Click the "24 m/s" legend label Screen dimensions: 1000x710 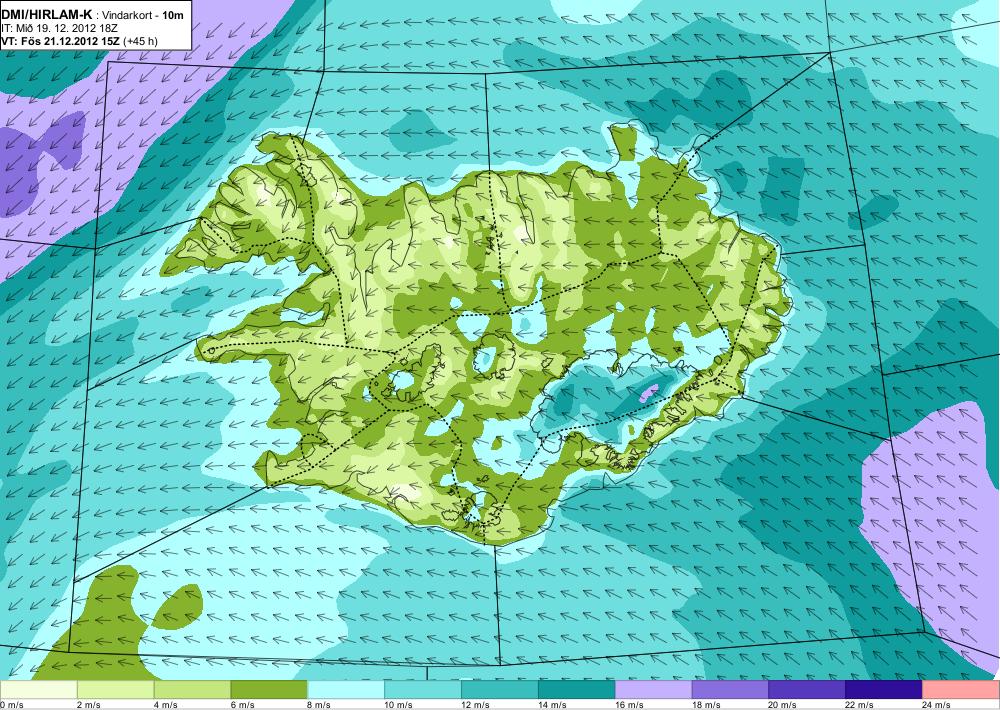pos(937,705)
